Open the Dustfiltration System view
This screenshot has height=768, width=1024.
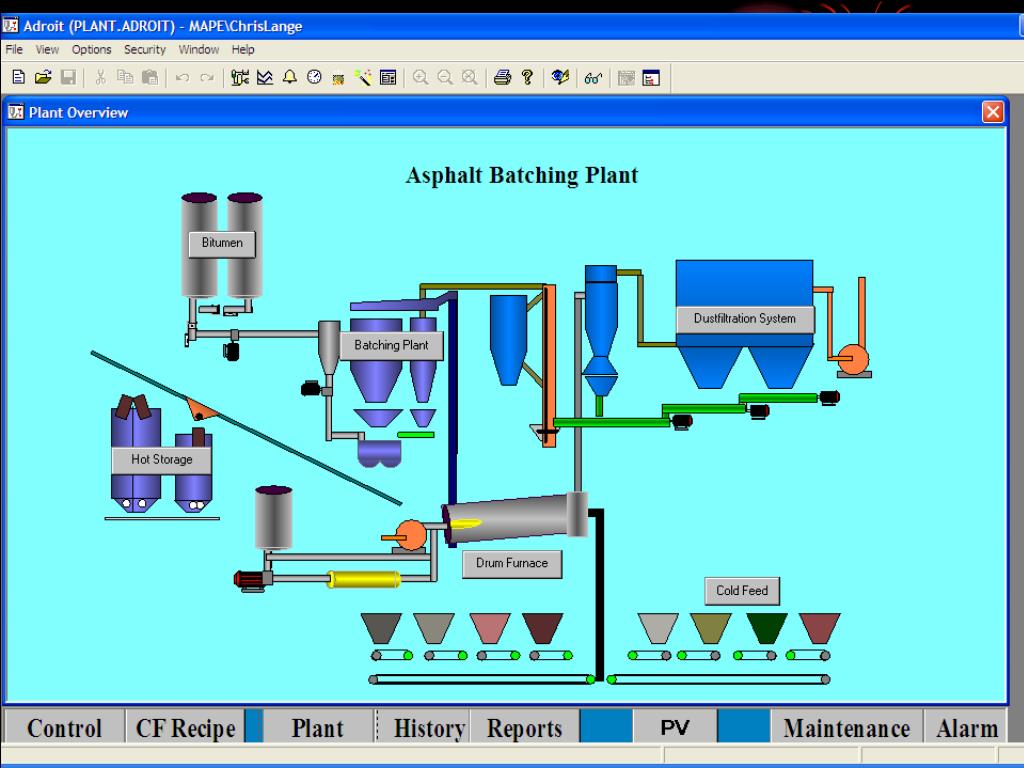(745, 318)
